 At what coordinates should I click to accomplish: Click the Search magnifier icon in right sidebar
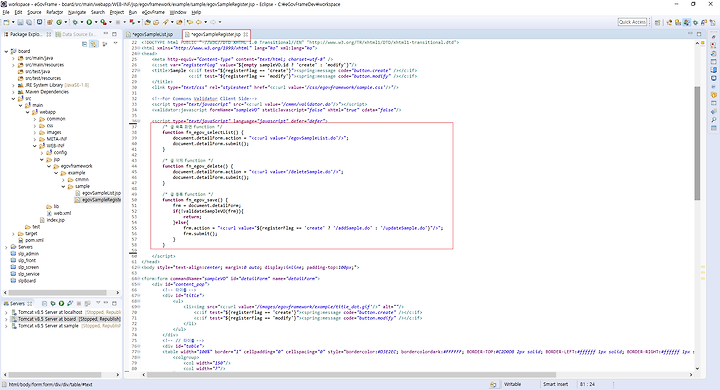tap(714, 120)
